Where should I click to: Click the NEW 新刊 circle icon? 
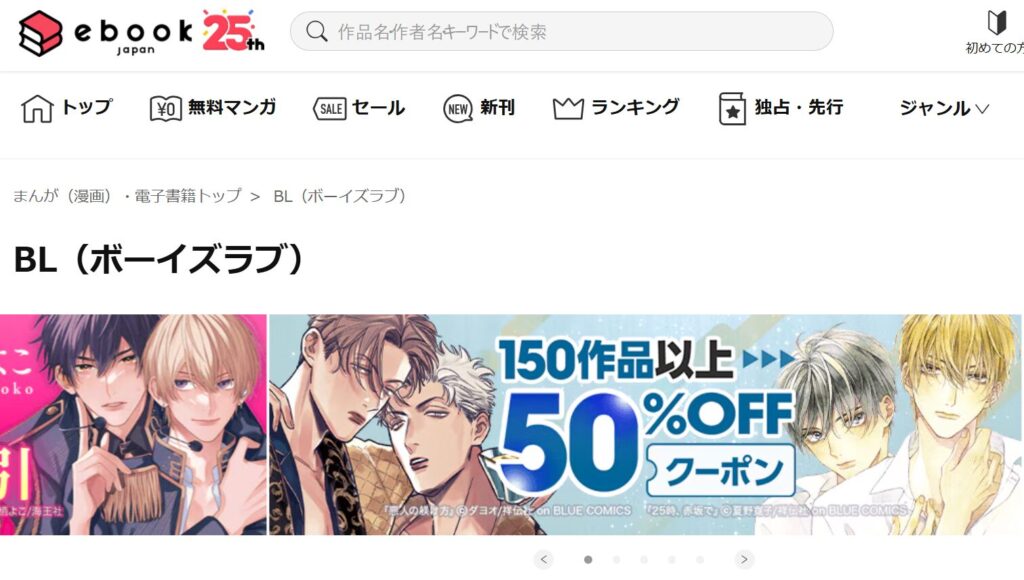click(x=458, y=108)
